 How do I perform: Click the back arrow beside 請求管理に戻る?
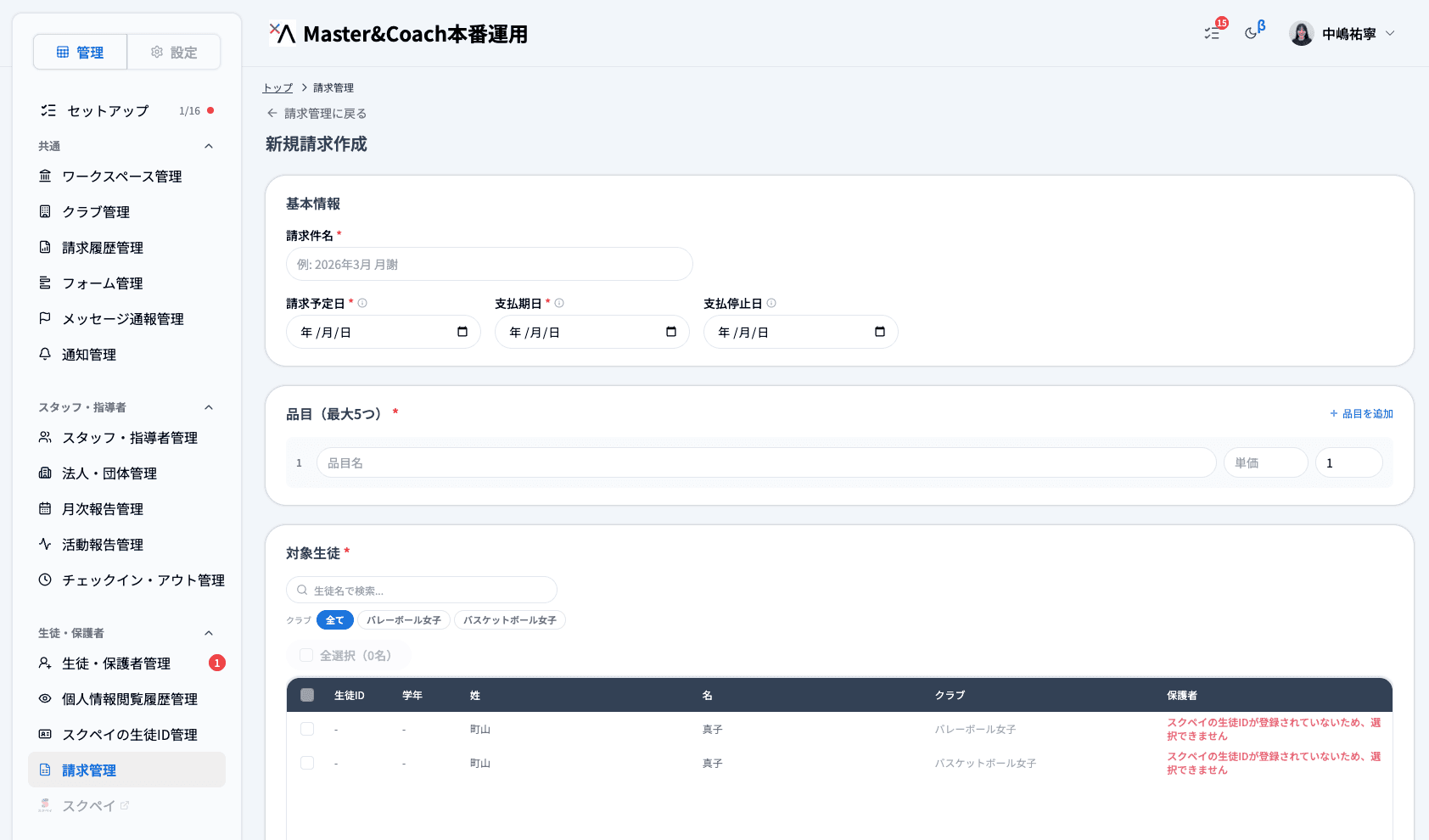[272, 113]
